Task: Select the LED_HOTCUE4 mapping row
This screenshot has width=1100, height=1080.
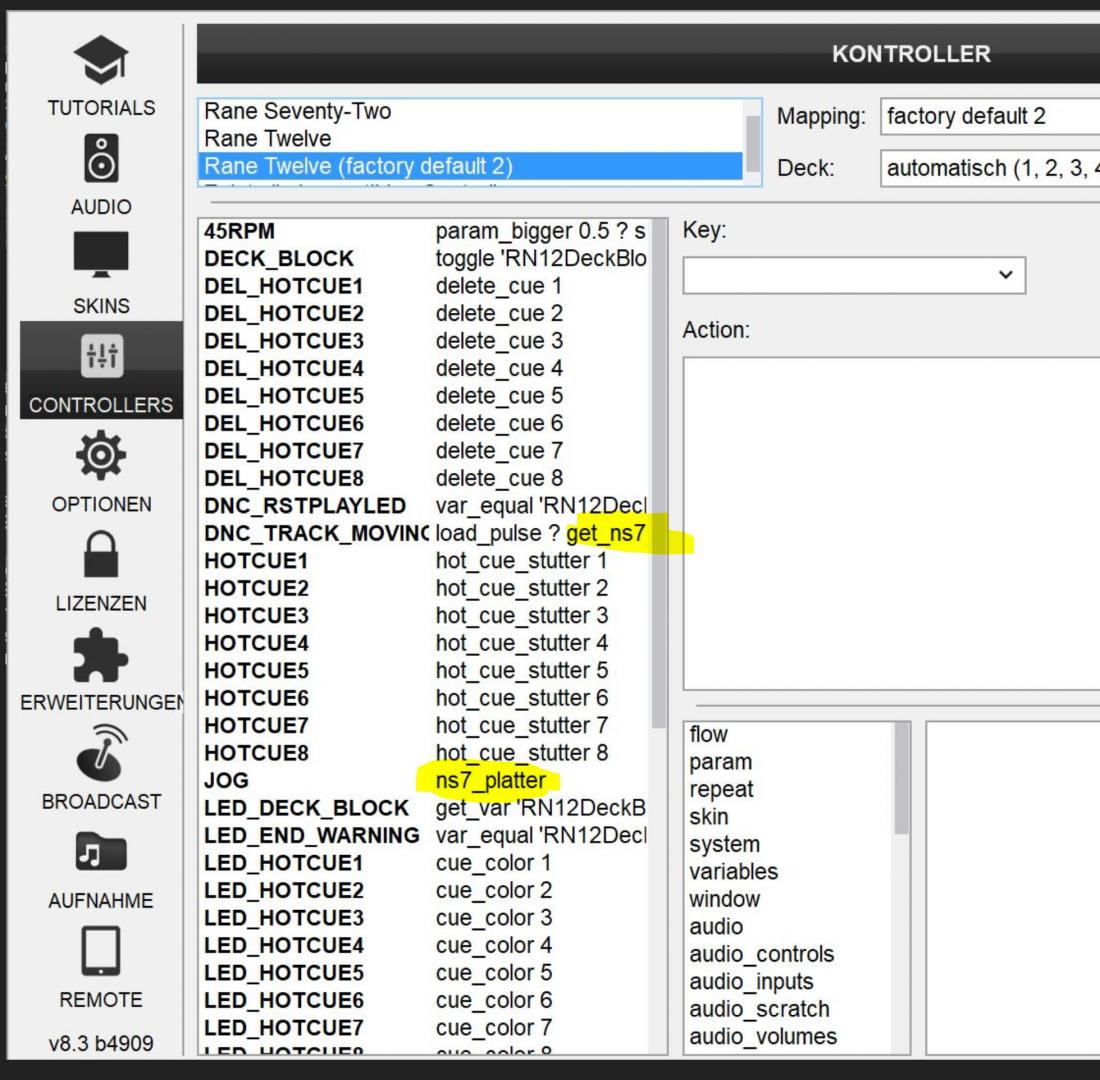Action: click(425, 945)
